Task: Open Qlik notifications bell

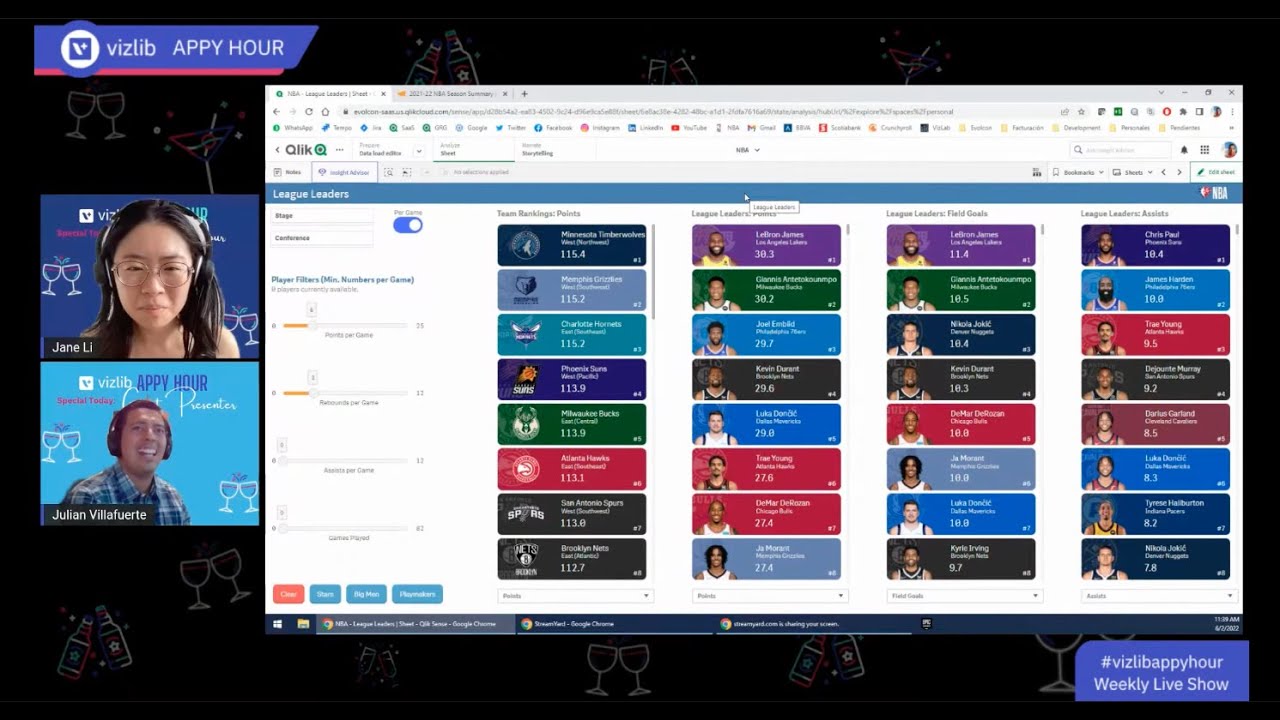Action: pos(1185,150)
